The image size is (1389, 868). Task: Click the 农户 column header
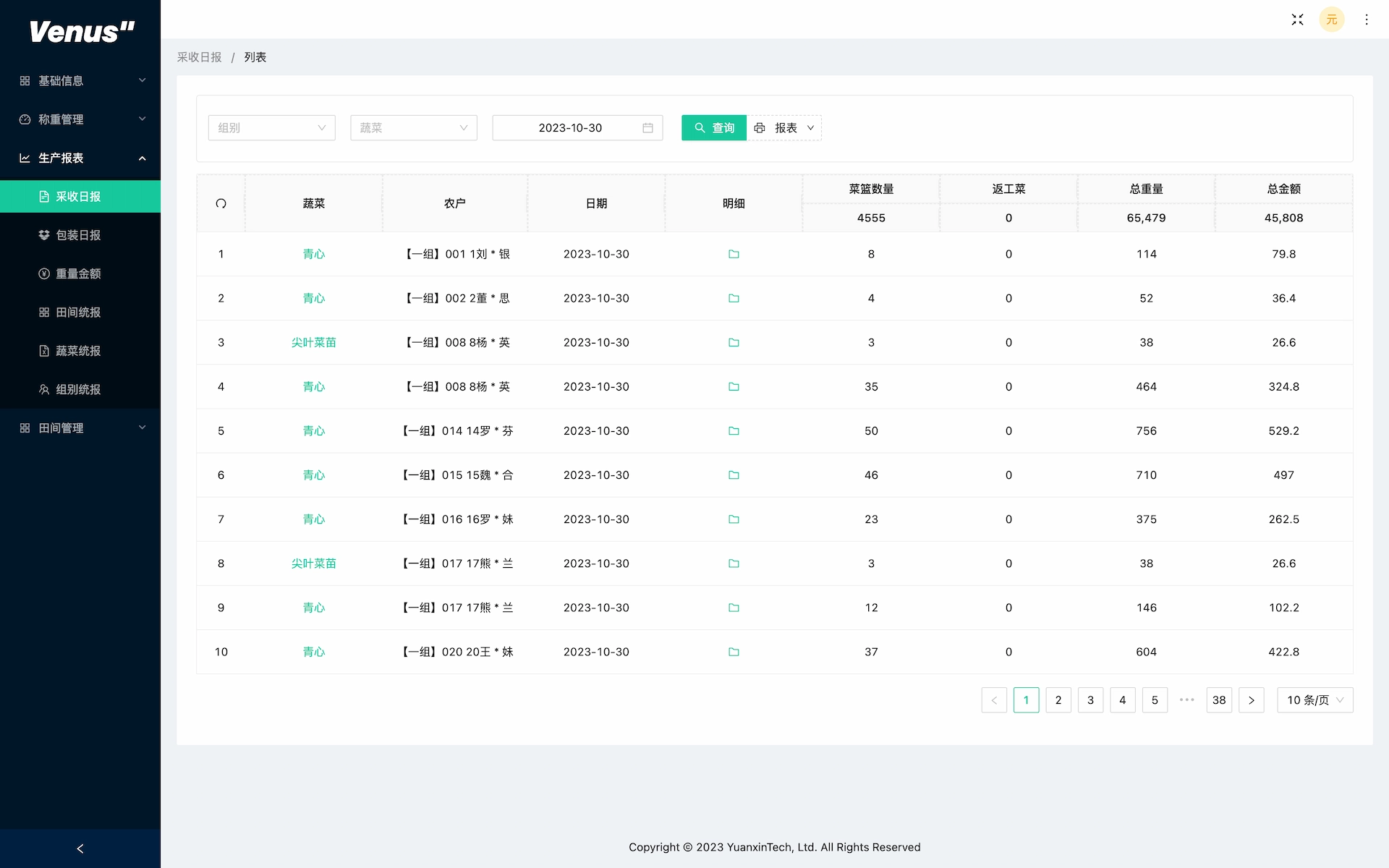pyautogui.click(x=455, y=203)
